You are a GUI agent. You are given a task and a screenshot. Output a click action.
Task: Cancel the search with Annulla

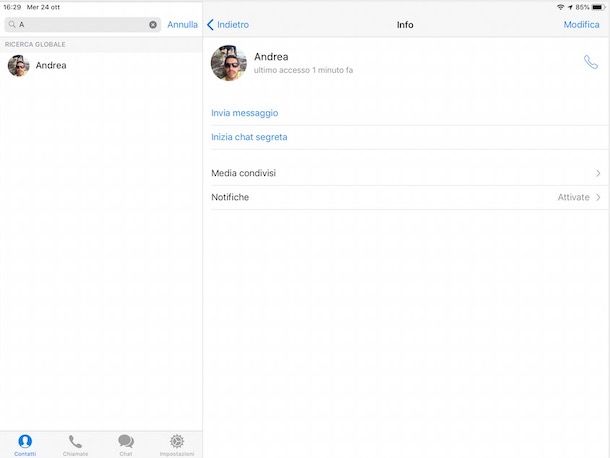click(x=182, y=25)
